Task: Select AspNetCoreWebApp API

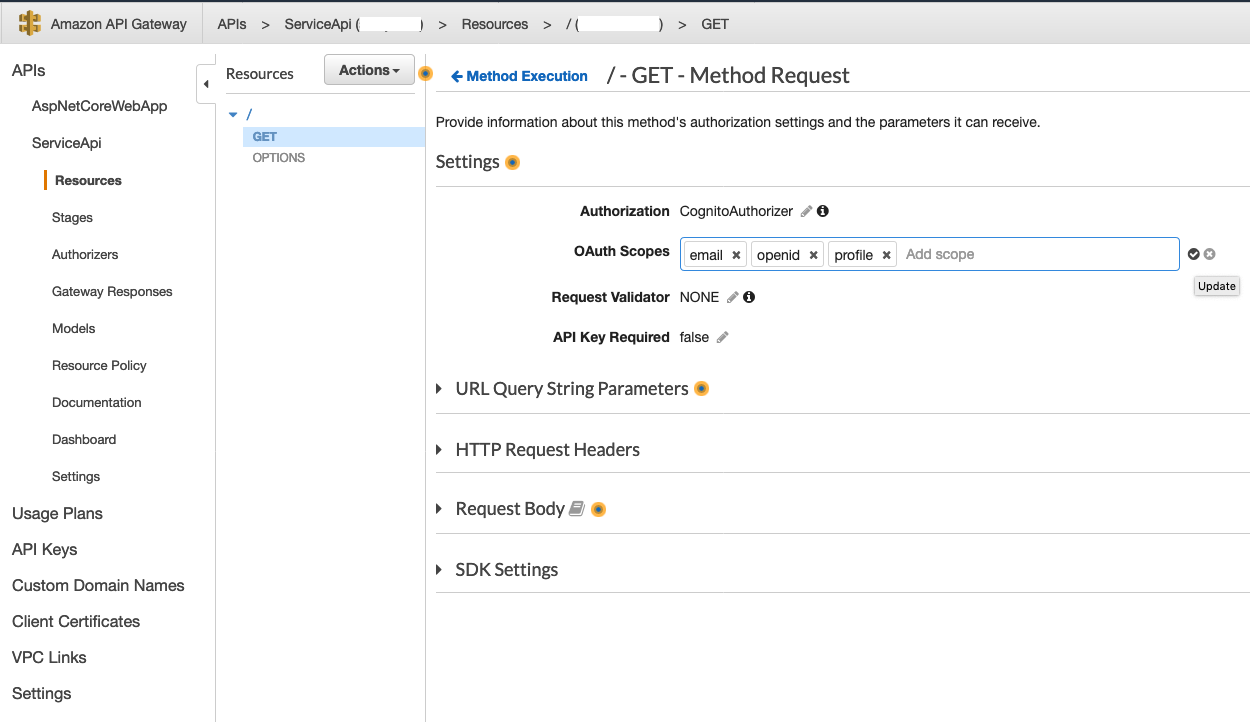Action: (100, 106)
